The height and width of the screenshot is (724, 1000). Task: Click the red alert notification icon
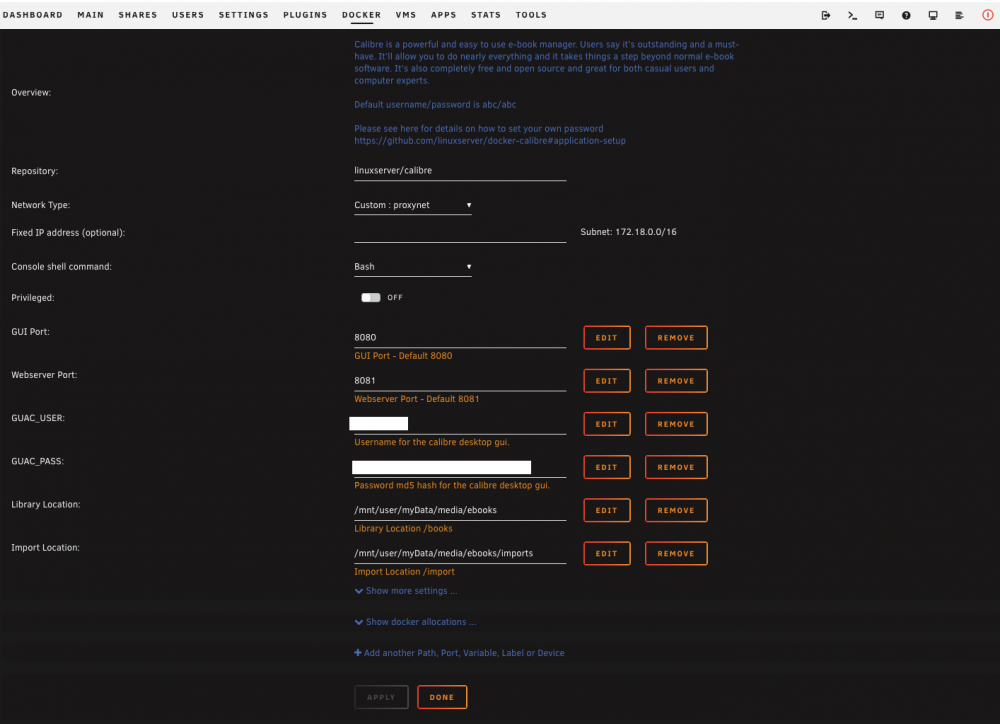[987, 15]
